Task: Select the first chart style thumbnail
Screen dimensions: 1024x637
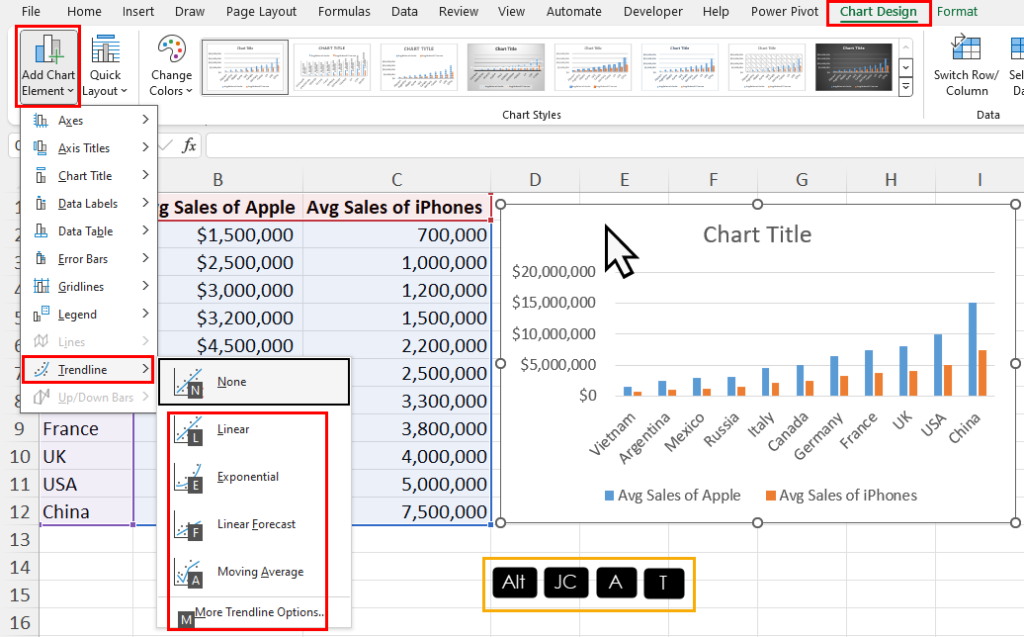Action: click(245, 67)
